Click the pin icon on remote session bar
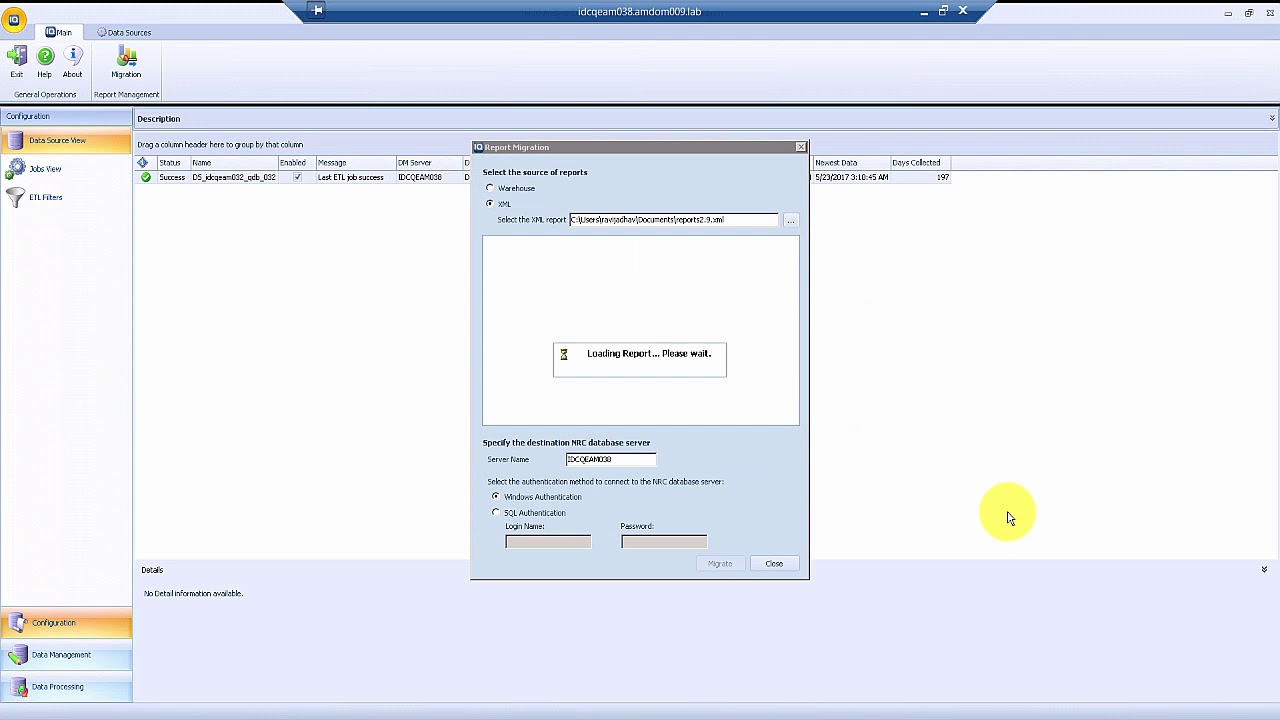Image resolution: width=1280 pixels, height=720 pixels. 317,11
